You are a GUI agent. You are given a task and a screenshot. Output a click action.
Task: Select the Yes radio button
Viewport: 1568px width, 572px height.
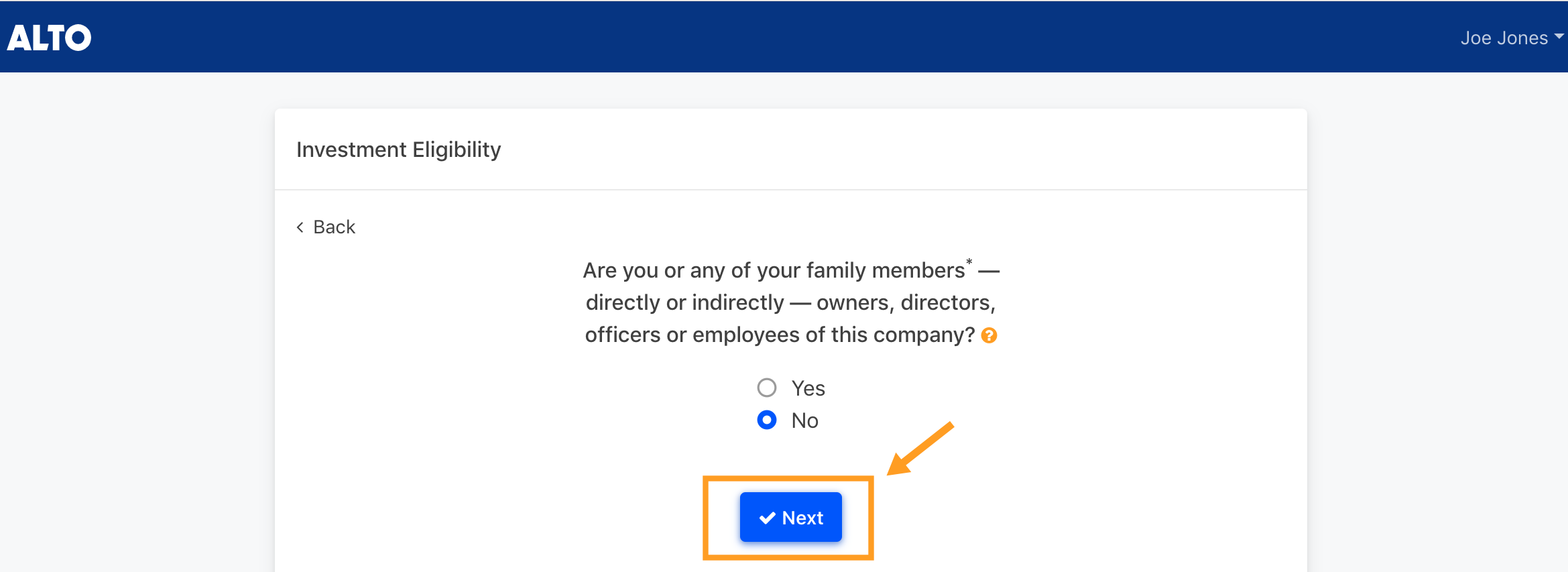click(x=767, y=388)
